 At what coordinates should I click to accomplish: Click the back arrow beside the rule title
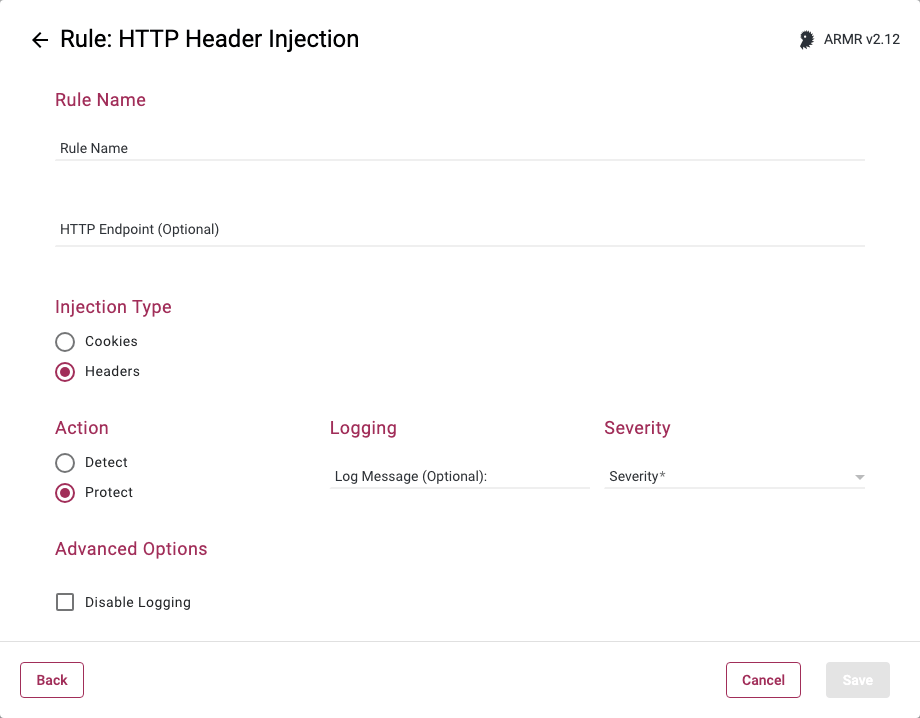(x=40, y=40)
